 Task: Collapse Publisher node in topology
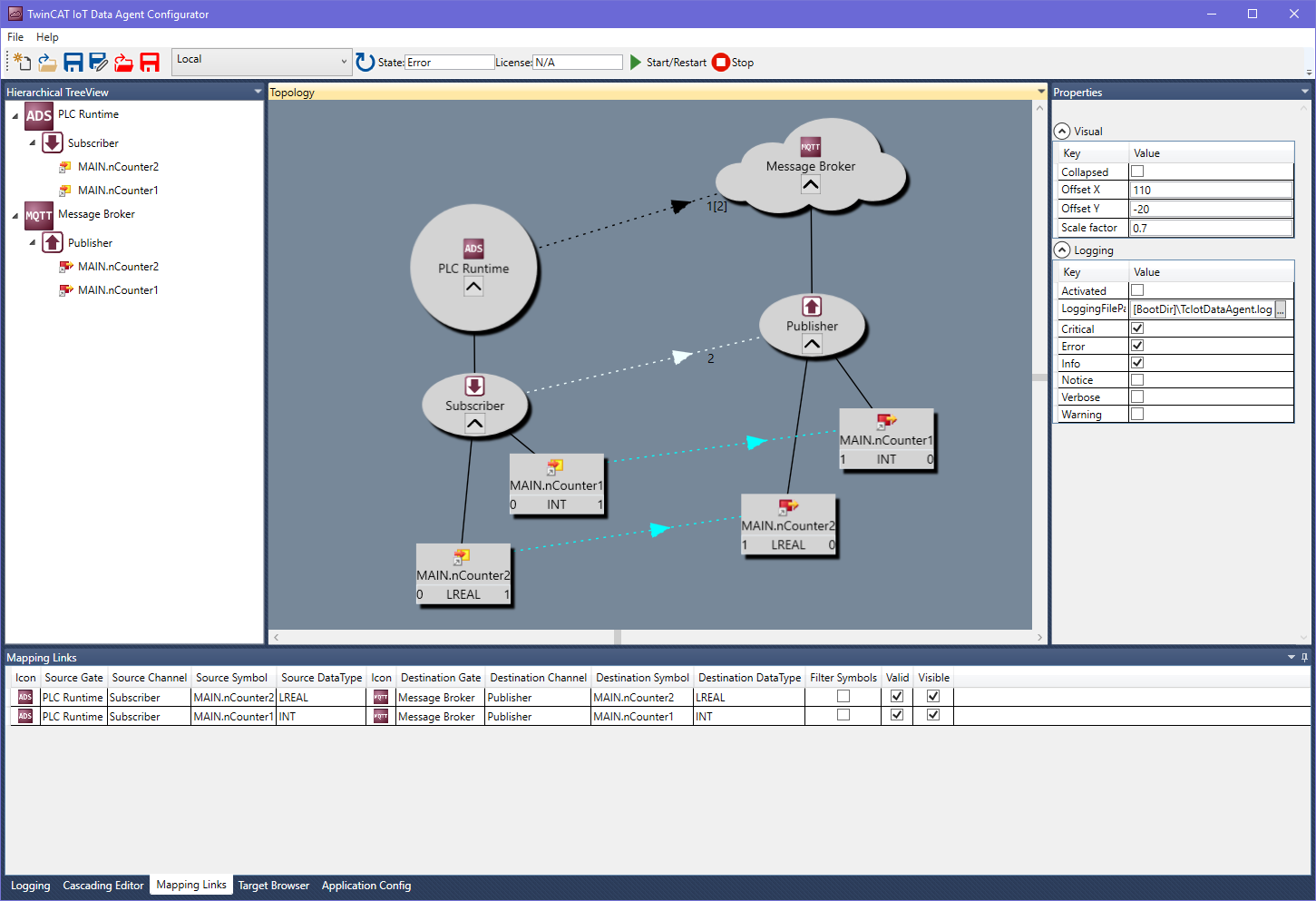(812, 344)
